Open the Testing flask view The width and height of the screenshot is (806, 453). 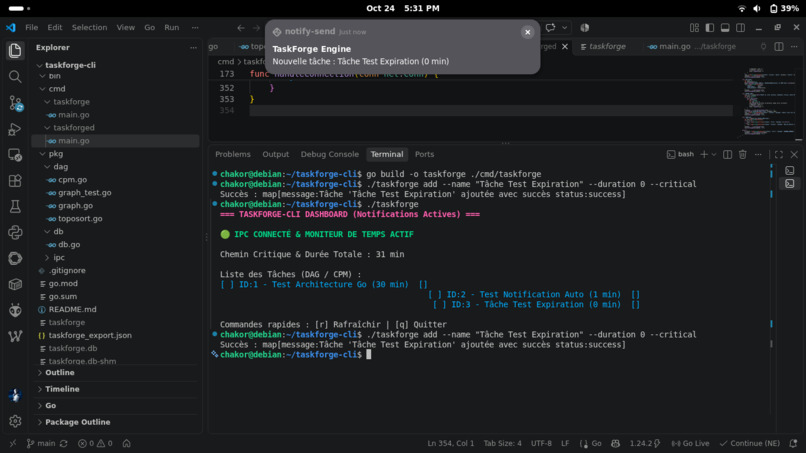pos(15,207)
